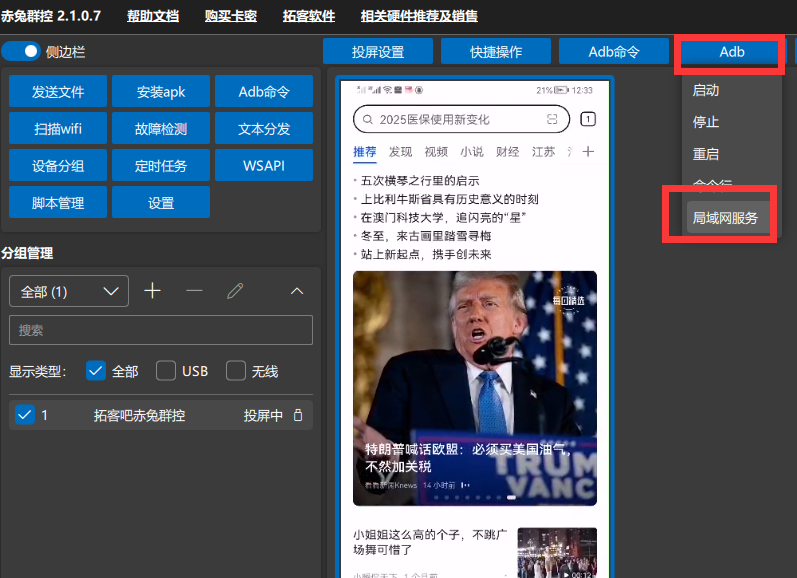Select 启动 in the Adb menu
This screenshot has height=578, width=797.
click(706, 90)
